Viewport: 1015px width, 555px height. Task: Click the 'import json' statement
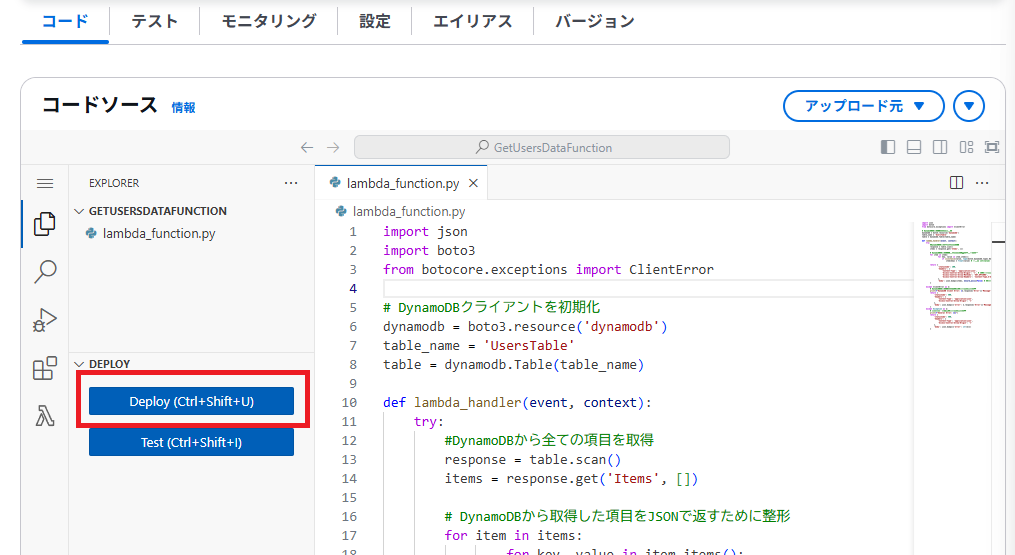click(x=425, y=231)
